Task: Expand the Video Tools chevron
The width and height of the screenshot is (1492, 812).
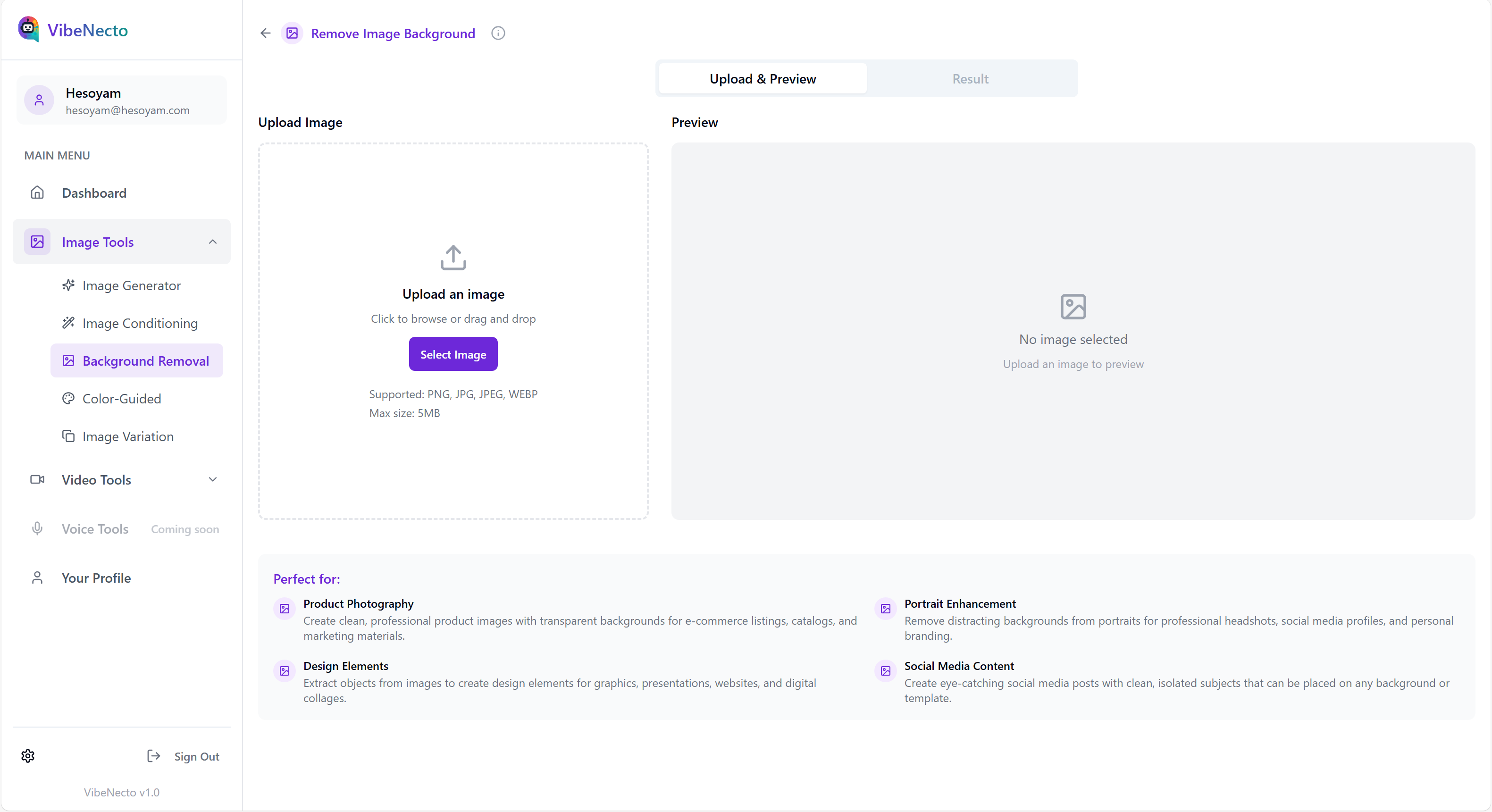Action: pyautogui.click(x=212, y=479)
